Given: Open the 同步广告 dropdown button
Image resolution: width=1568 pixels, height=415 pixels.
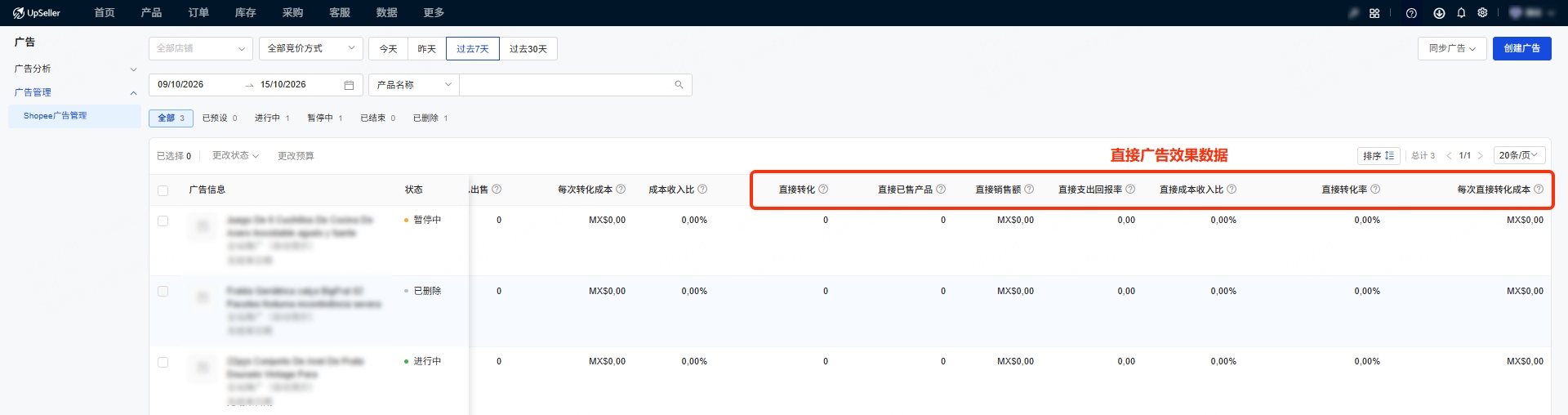Looking at the screenshot, I should coord(1452,49).
